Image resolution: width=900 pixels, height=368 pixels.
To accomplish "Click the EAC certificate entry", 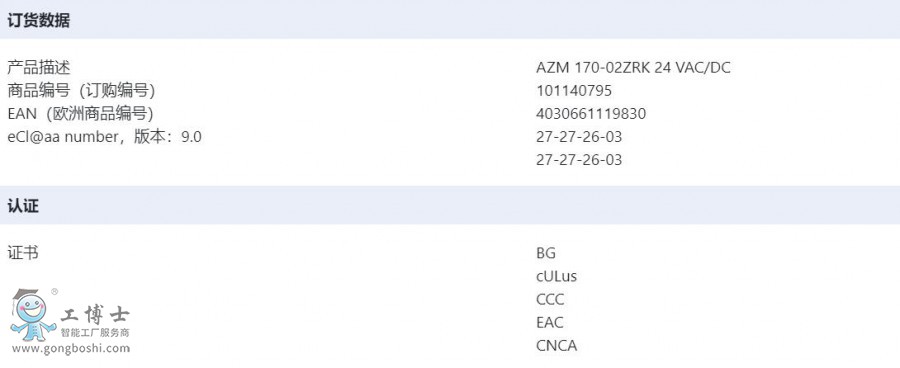I will [550, 323].
